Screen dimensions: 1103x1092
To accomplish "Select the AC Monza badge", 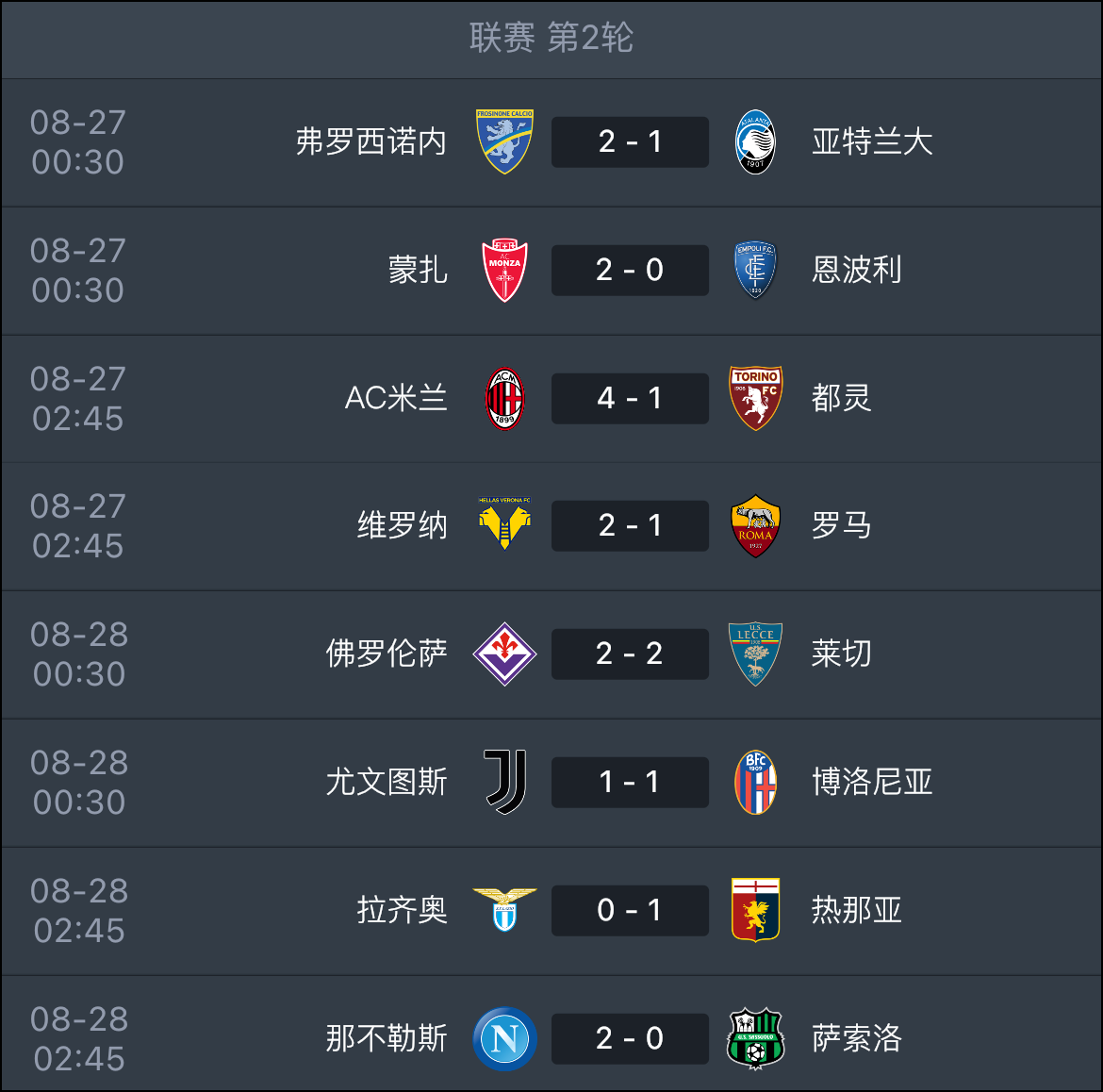I will 504,271.
